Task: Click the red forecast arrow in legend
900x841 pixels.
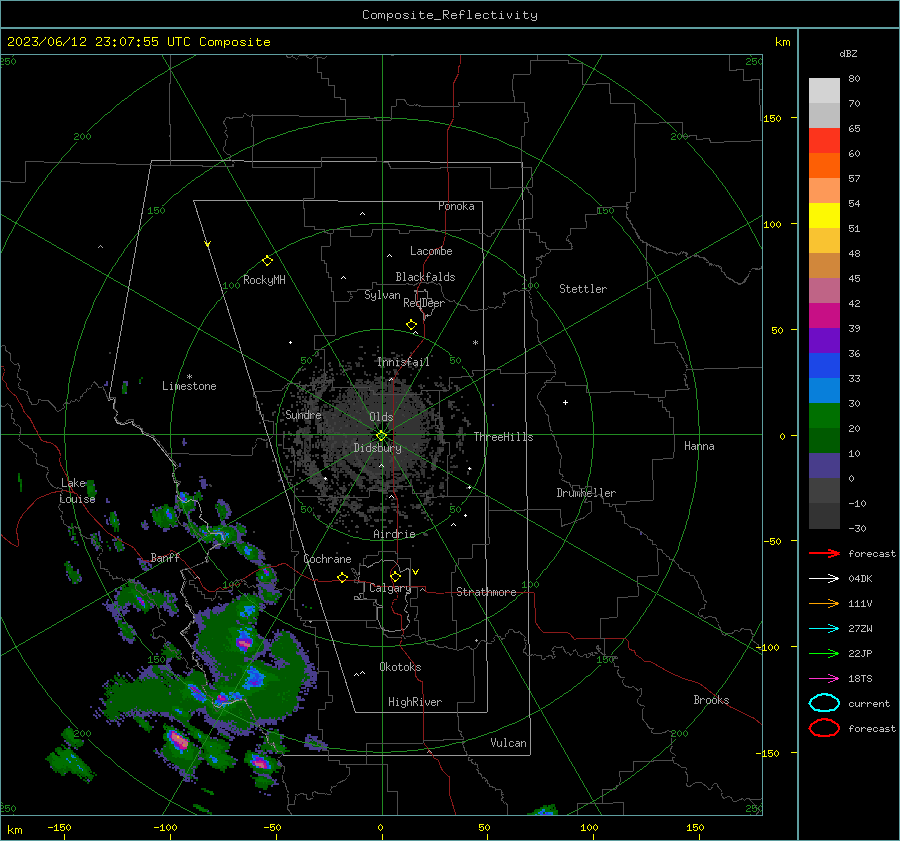Action: point(824,553)
